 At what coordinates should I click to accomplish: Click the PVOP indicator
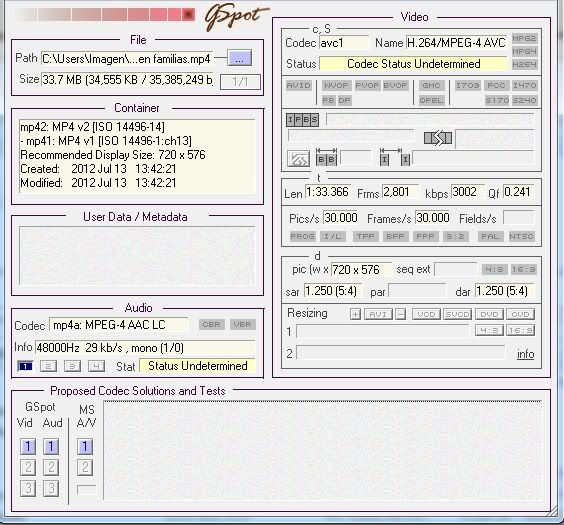pos(368,85)
